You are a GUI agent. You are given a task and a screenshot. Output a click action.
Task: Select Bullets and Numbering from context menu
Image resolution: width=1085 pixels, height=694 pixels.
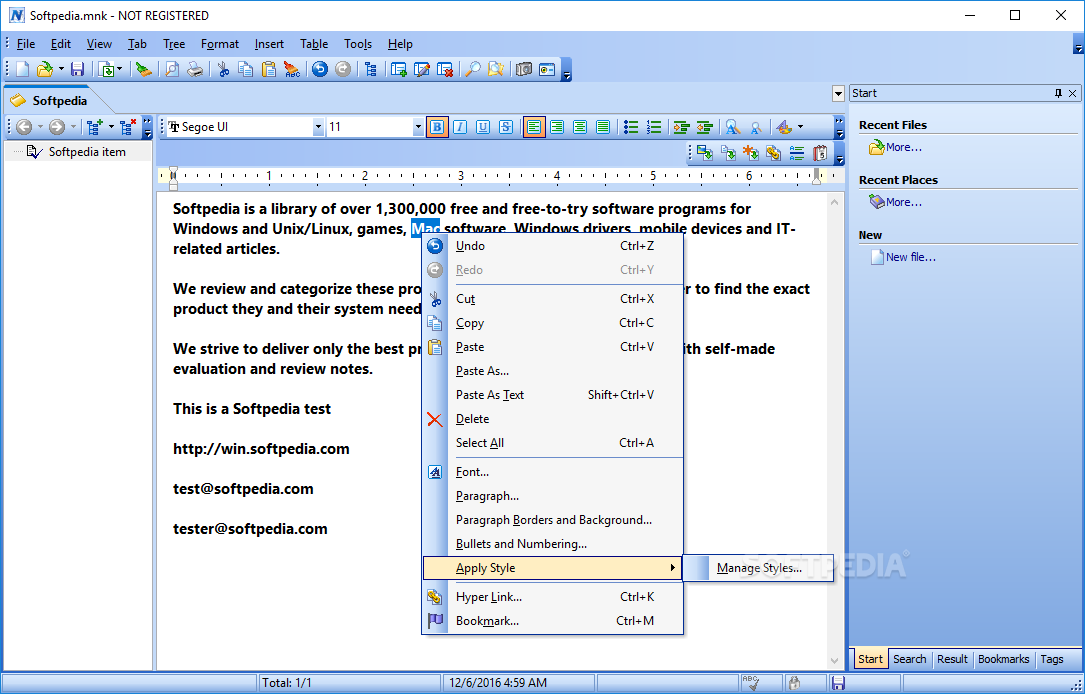point(553,544)
